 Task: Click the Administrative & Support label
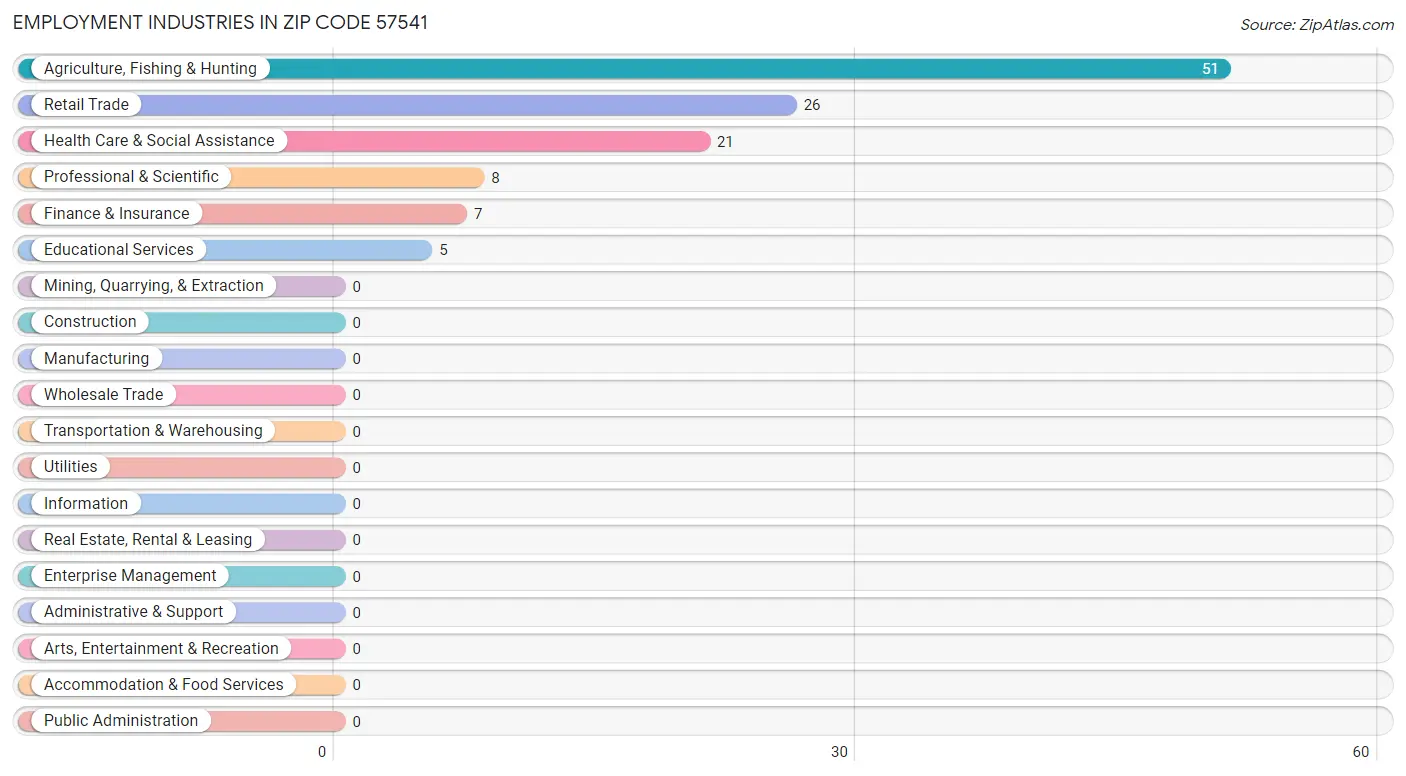(x=133, y=612)
